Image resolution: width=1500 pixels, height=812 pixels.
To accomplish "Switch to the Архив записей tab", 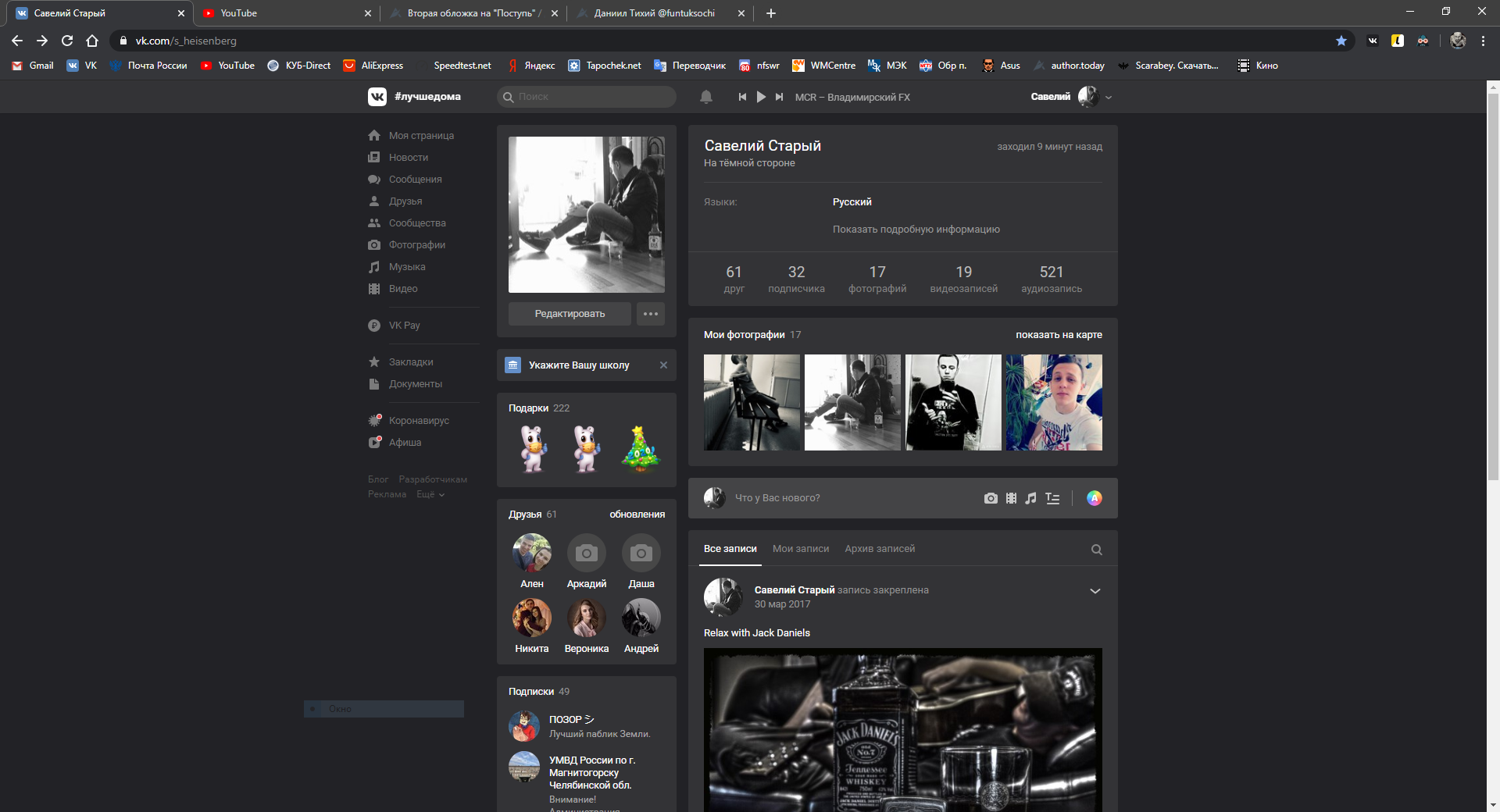I will (879, 549).
